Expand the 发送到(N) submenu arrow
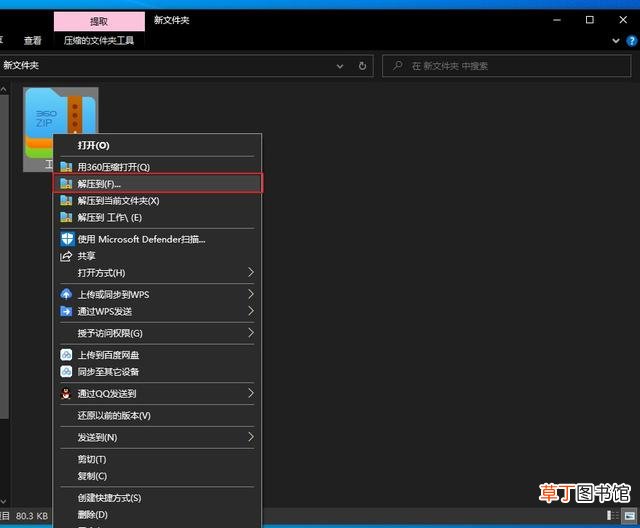This screenshot has height=528, width=640. (x=251, y=437)
